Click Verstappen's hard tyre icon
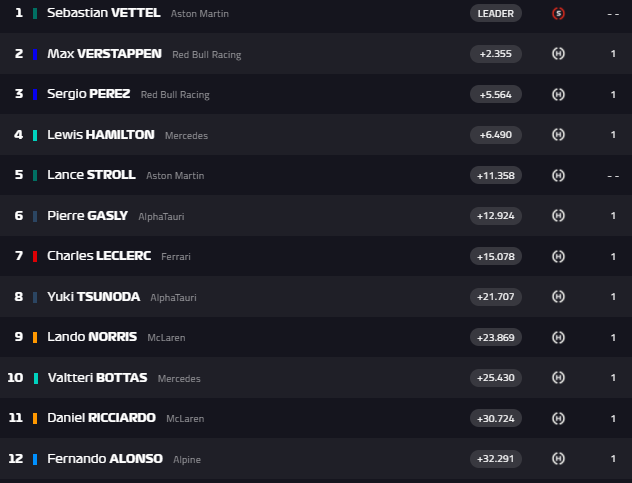 (558, 54)
